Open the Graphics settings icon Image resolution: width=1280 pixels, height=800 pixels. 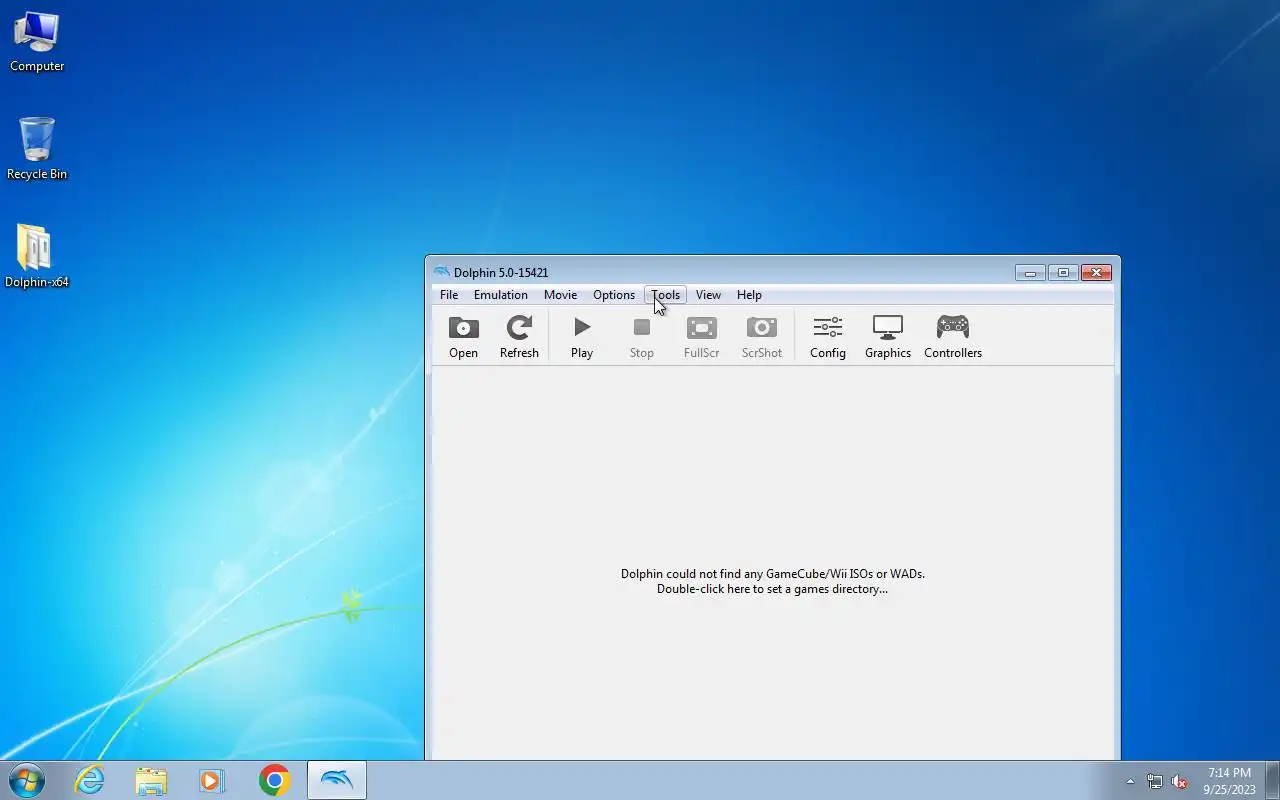point(888,337)
